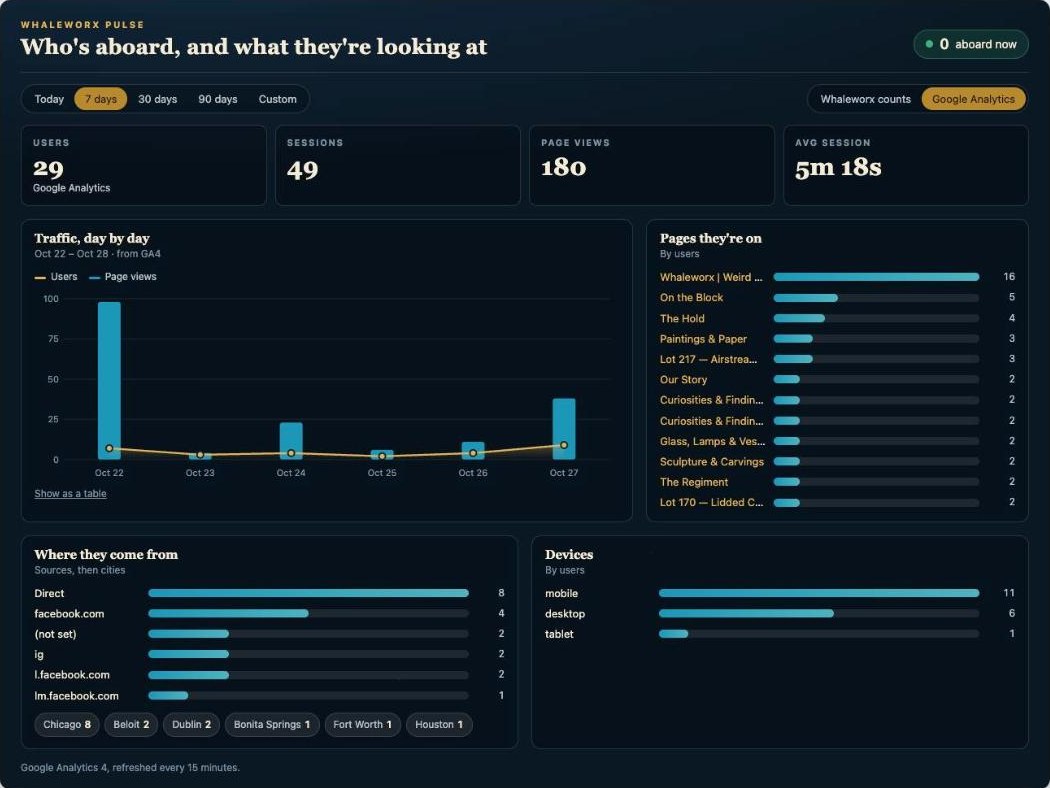Switch to the 30 days range
The image size is (1050, 788).
point(157,99)
